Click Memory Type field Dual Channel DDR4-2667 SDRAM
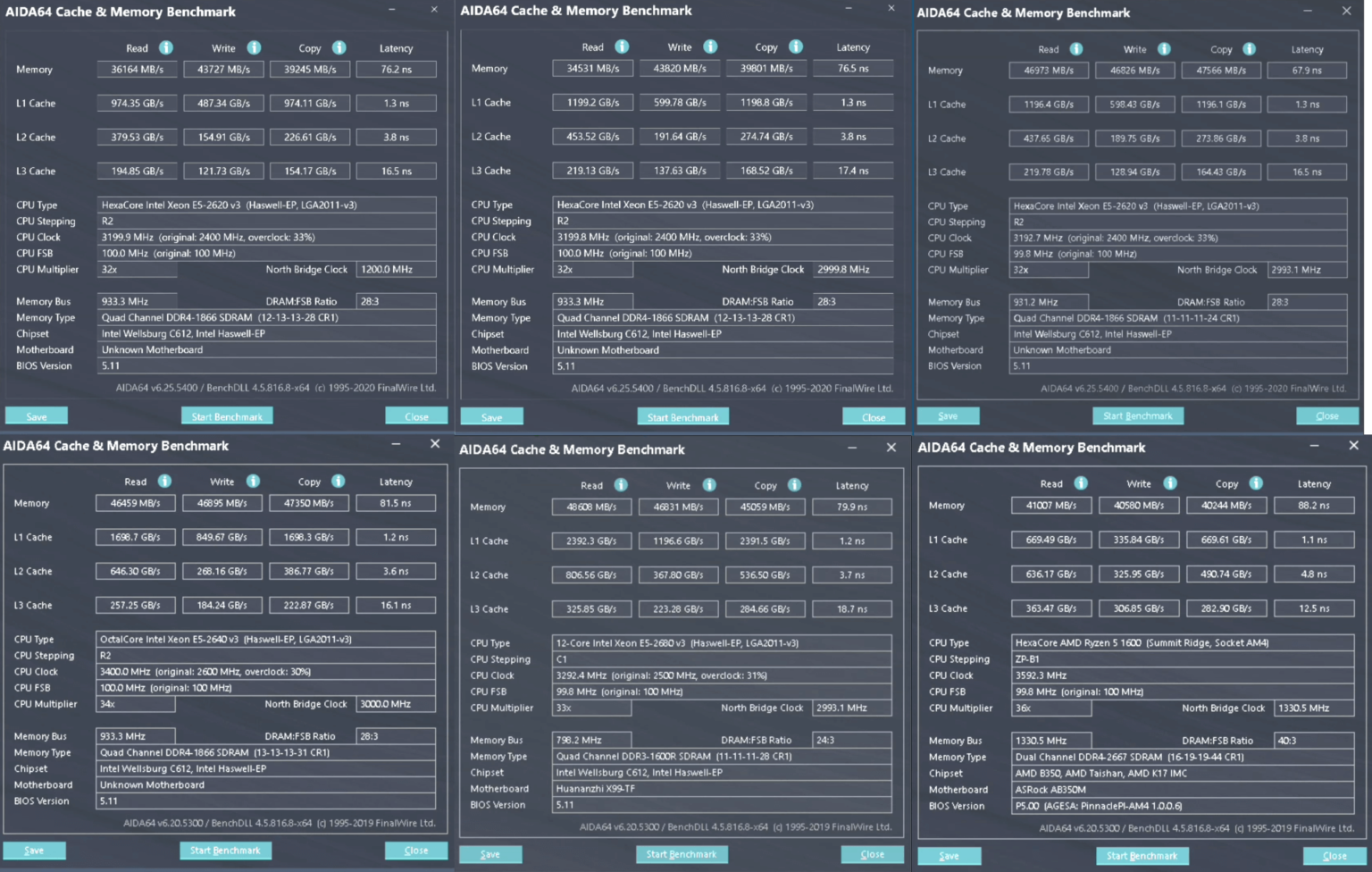 tap(1184, 757)
